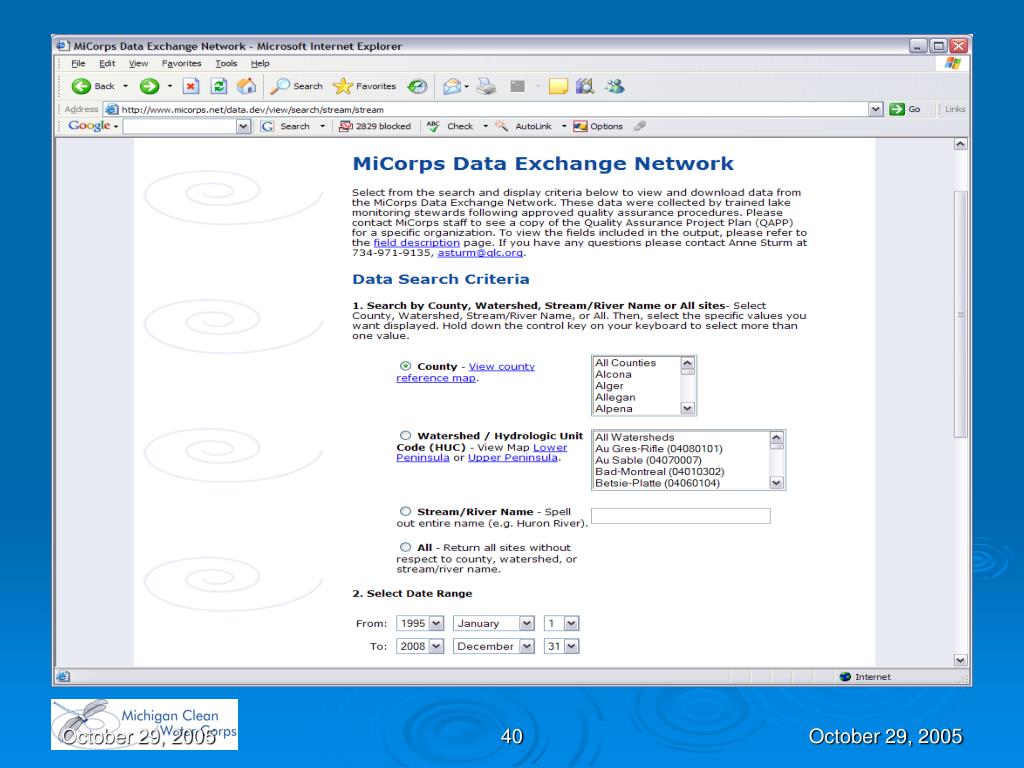Screen dimensions: 1024x768
Task: Open Google toolbar Options
Action: point(598,126)
